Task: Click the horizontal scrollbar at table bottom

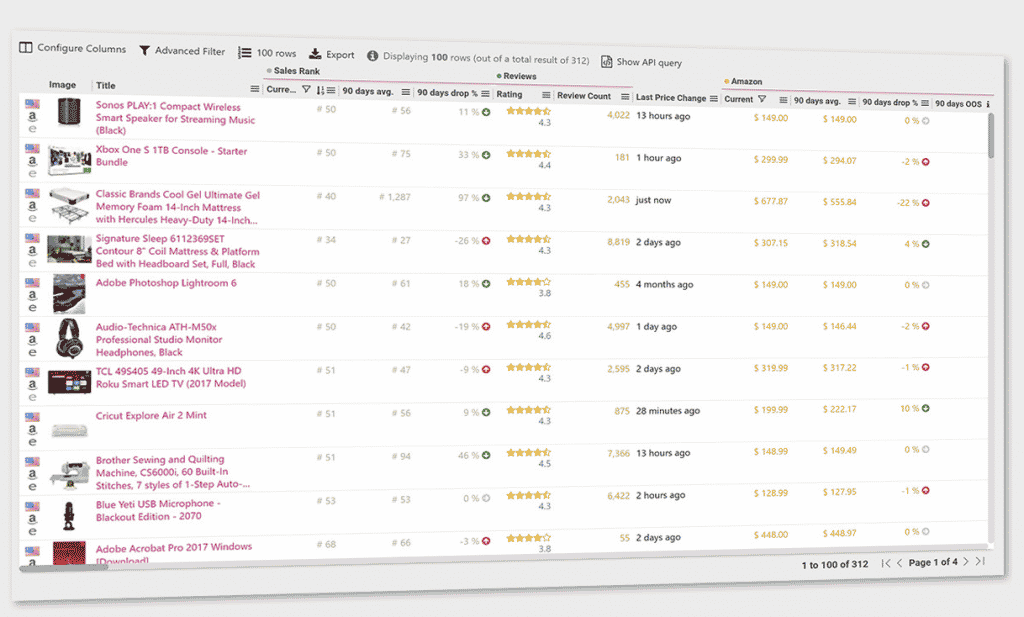Action: pyautogui.click(x=64, y=568)
